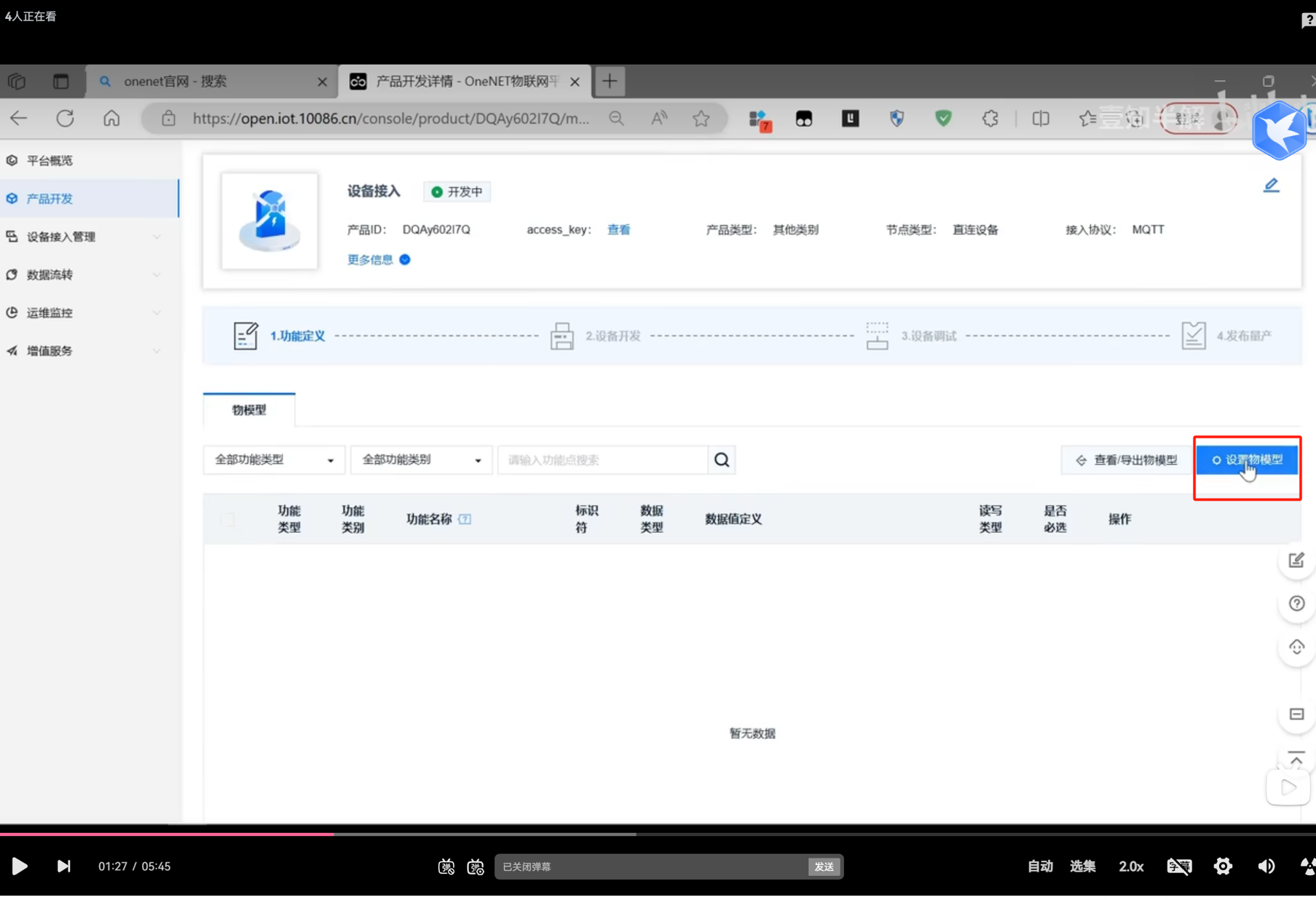Toggle subtitles with the 字幕 icon
The image size is (1316, 900).
(1179, 867)
